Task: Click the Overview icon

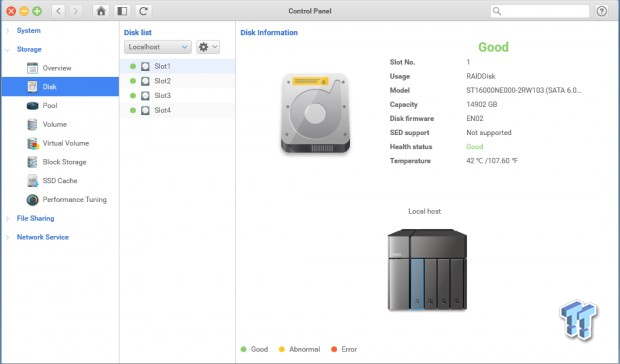Action: click(32, 68)
